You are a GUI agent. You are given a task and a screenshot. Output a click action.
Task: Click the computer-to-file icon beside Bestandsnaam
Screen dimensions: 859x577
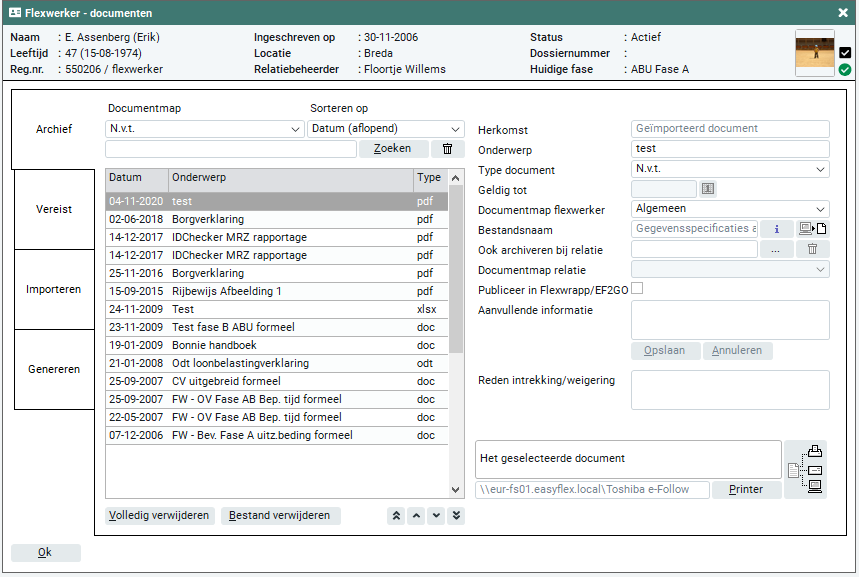813,229
